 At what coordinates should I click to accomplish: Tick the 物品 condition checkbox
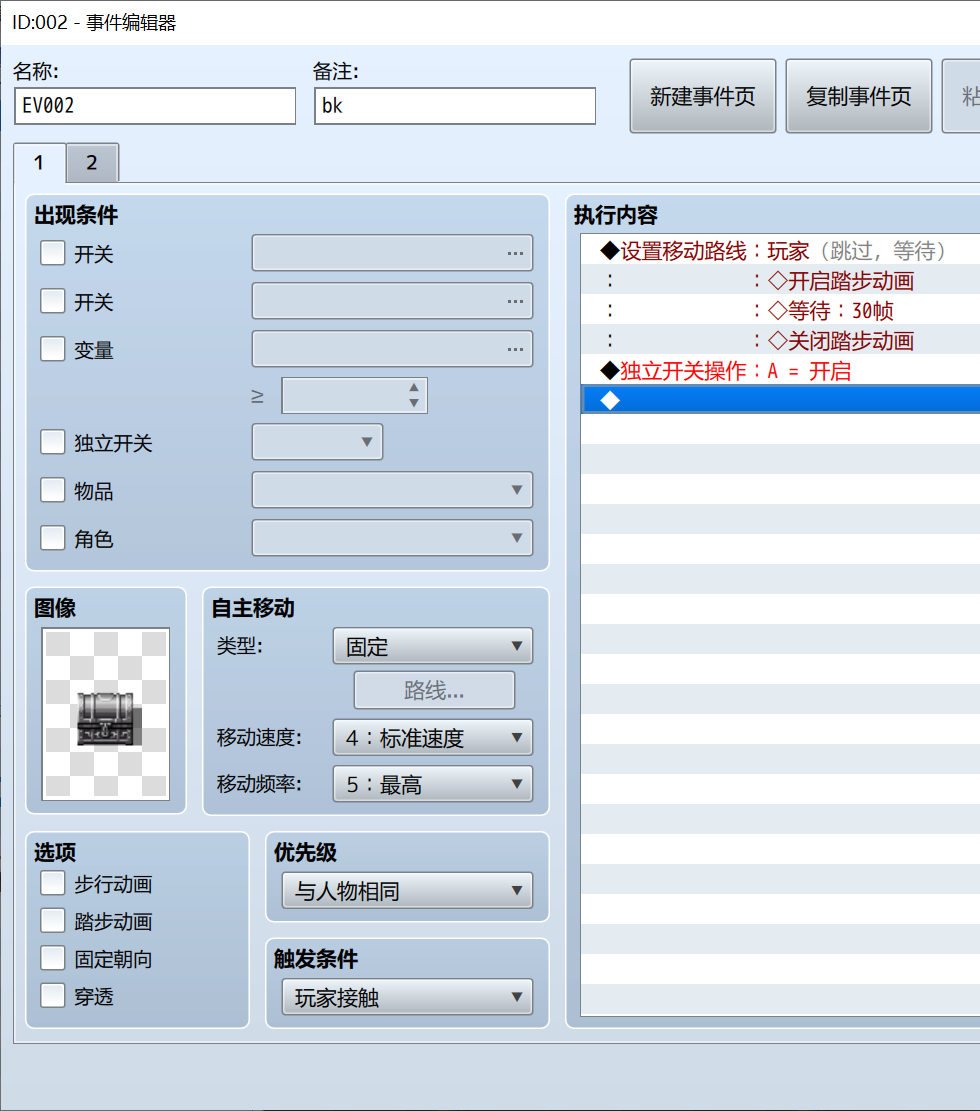coord(52,490)
